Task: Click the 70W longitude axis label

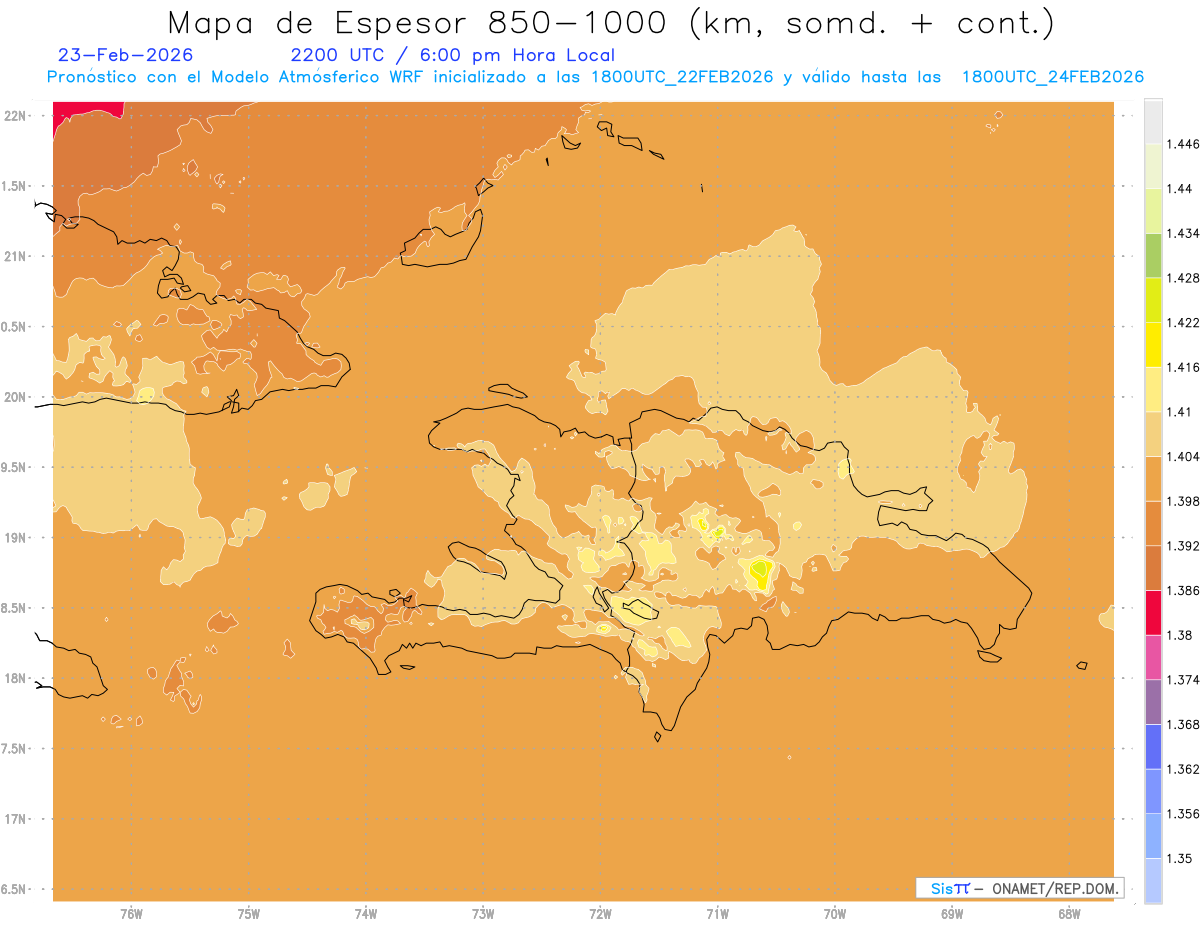Action: (x=835, y=914)
